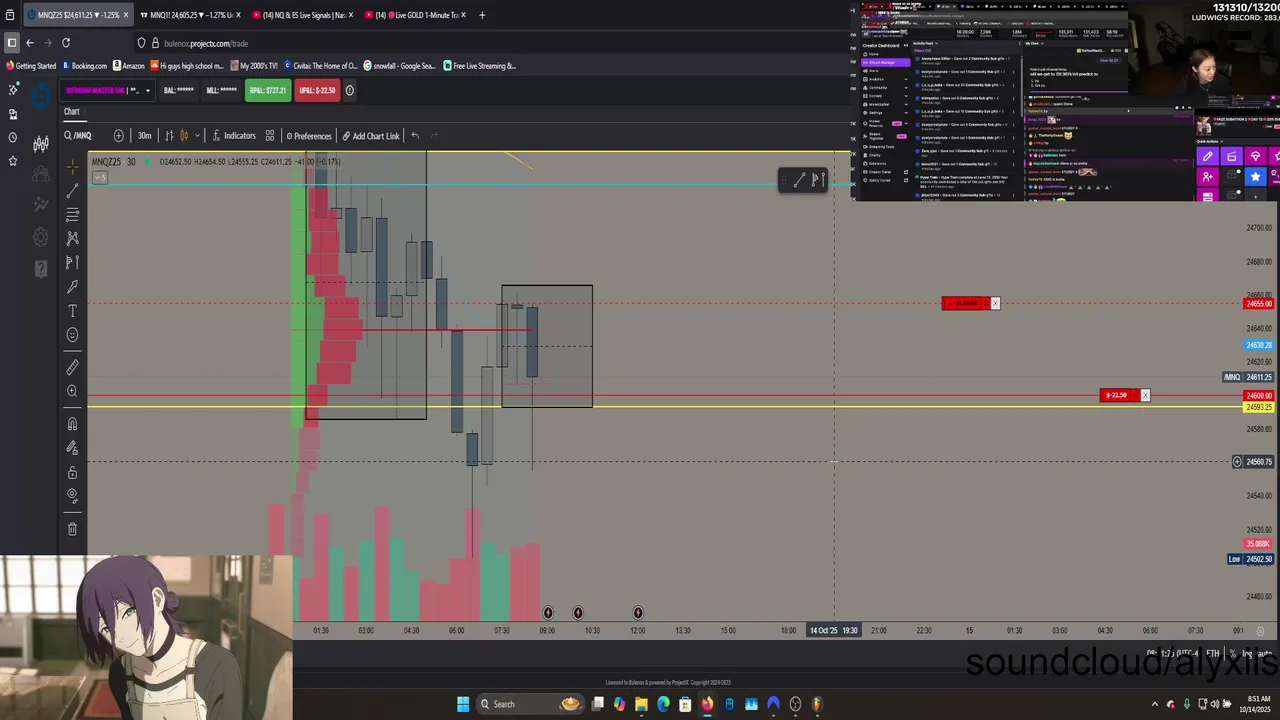Open the chart layout grid icon

tap(270, 136)
